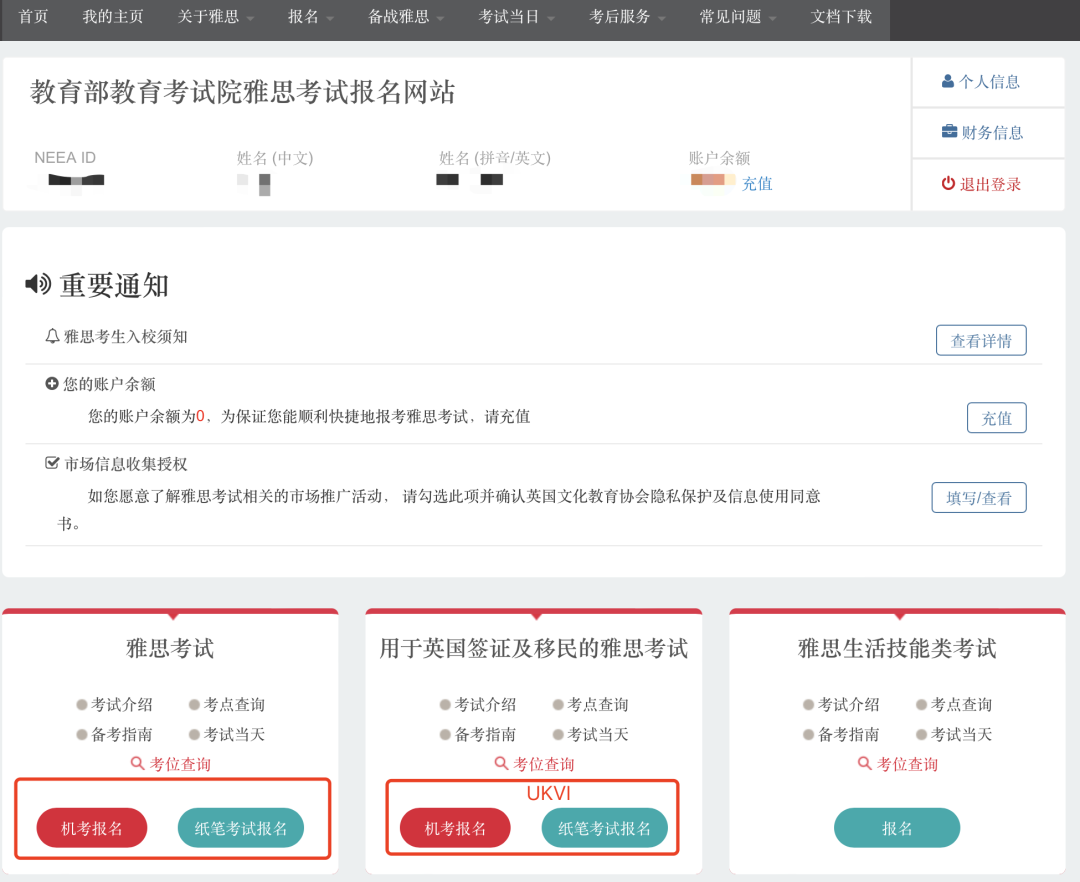Click the 充值 link beside 账户余额
Viewport: 1080px width, 882px height.
(x=757, y=184)
